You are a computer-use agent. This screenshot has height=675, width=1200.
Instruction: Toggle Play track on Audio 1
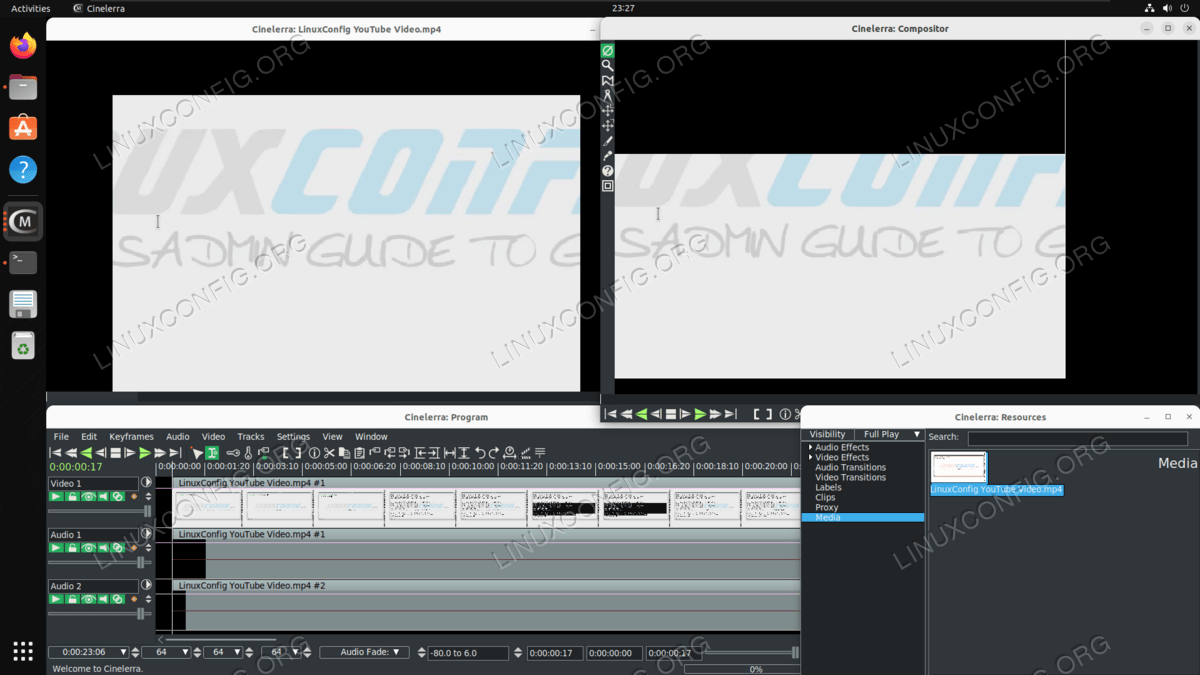tap(57, 548)
